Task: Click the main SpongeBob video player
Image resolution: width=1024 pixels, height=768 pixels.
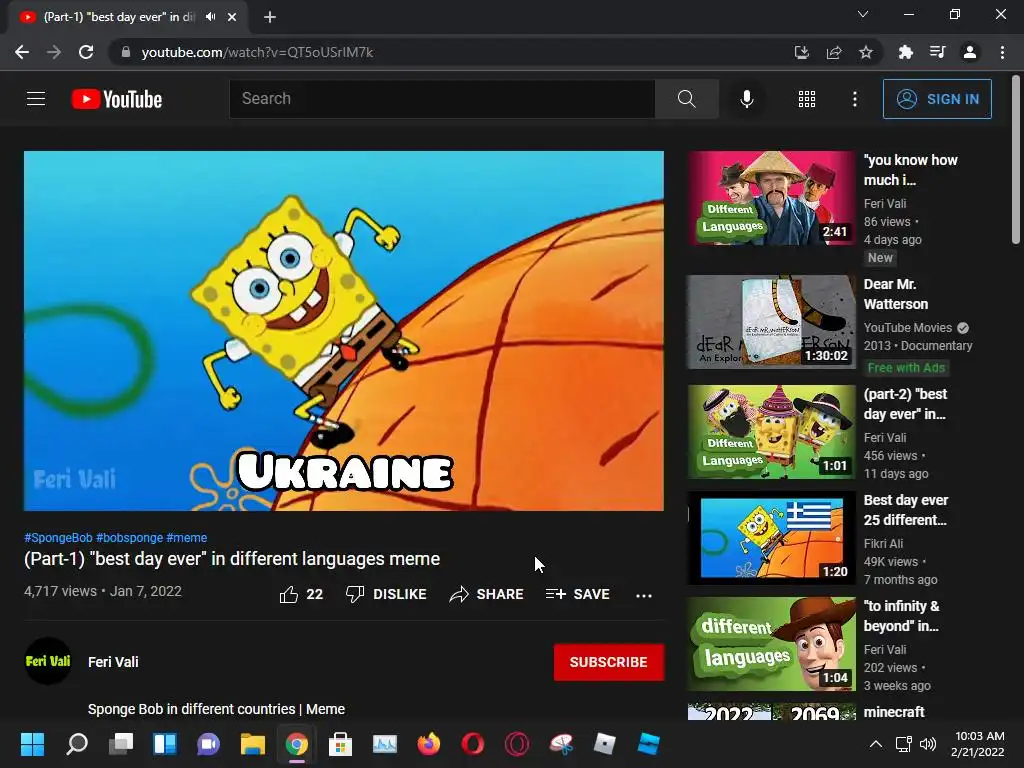Action: pos(344,330)
